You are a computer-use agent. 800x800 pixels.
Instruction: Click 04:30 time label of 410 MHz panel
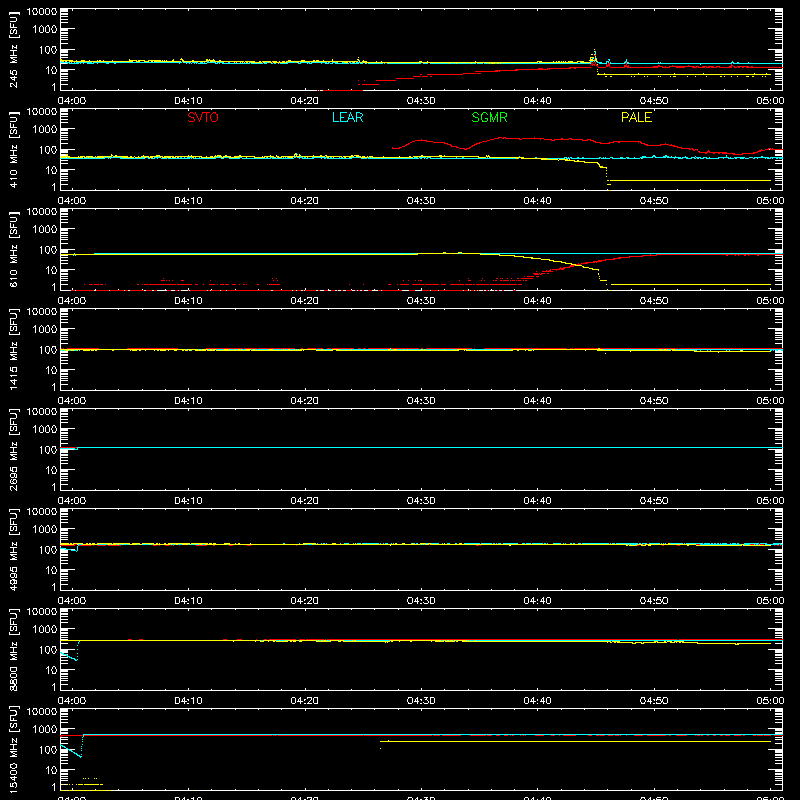click(x=421, y=201)
